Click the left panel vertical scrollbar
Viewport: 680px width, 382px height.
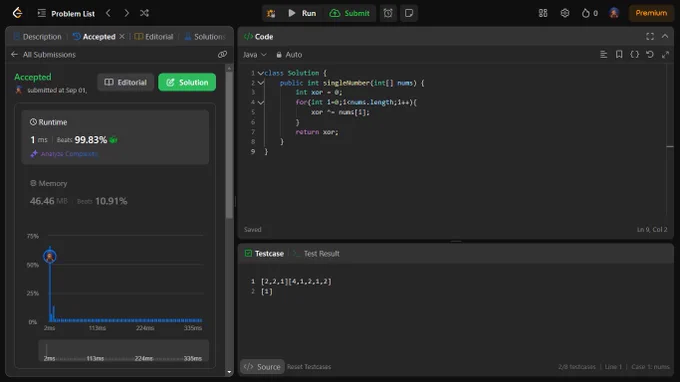[x=229, y=144]
